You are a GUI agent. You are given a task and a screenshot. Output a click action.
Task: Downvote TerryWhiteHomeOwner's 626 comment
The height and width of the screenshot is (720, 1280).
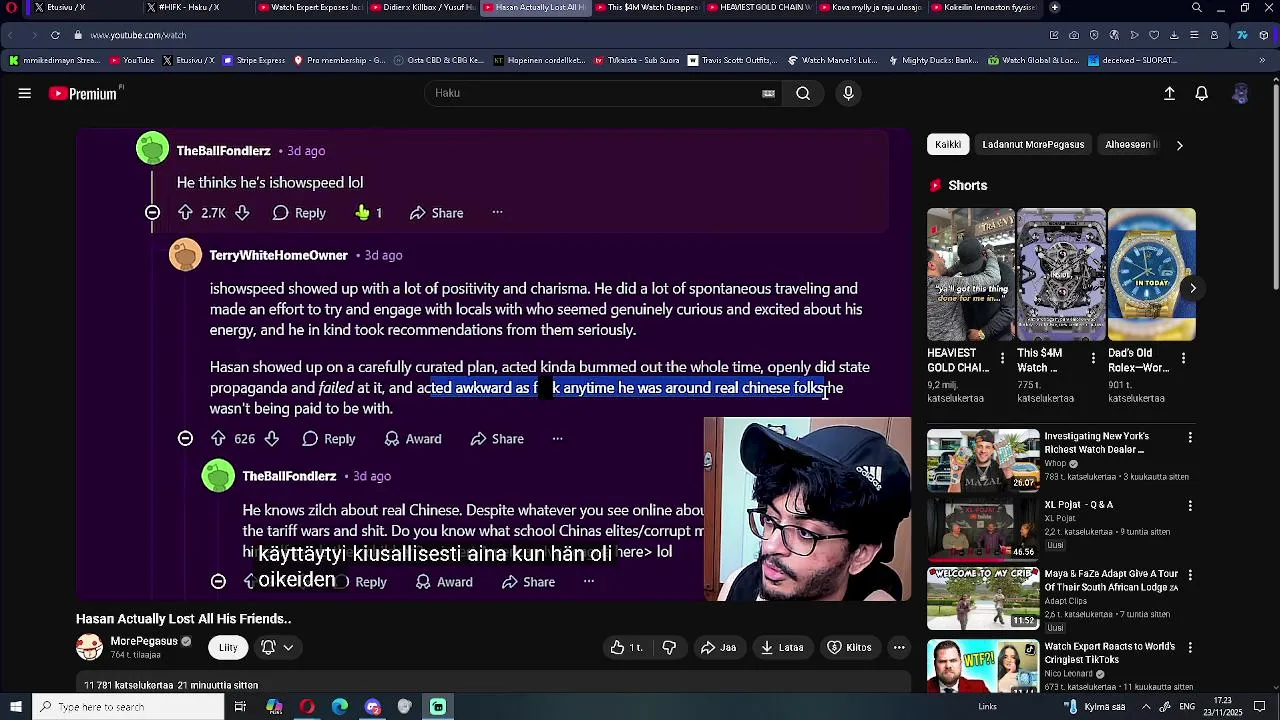[271, 439]
